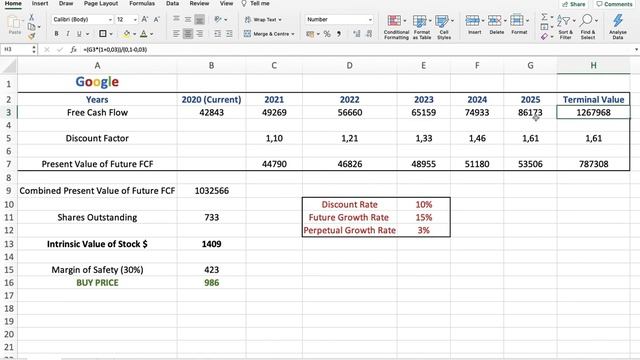Toggle Underline formatting
640x360 pixels.
(79, 34)
